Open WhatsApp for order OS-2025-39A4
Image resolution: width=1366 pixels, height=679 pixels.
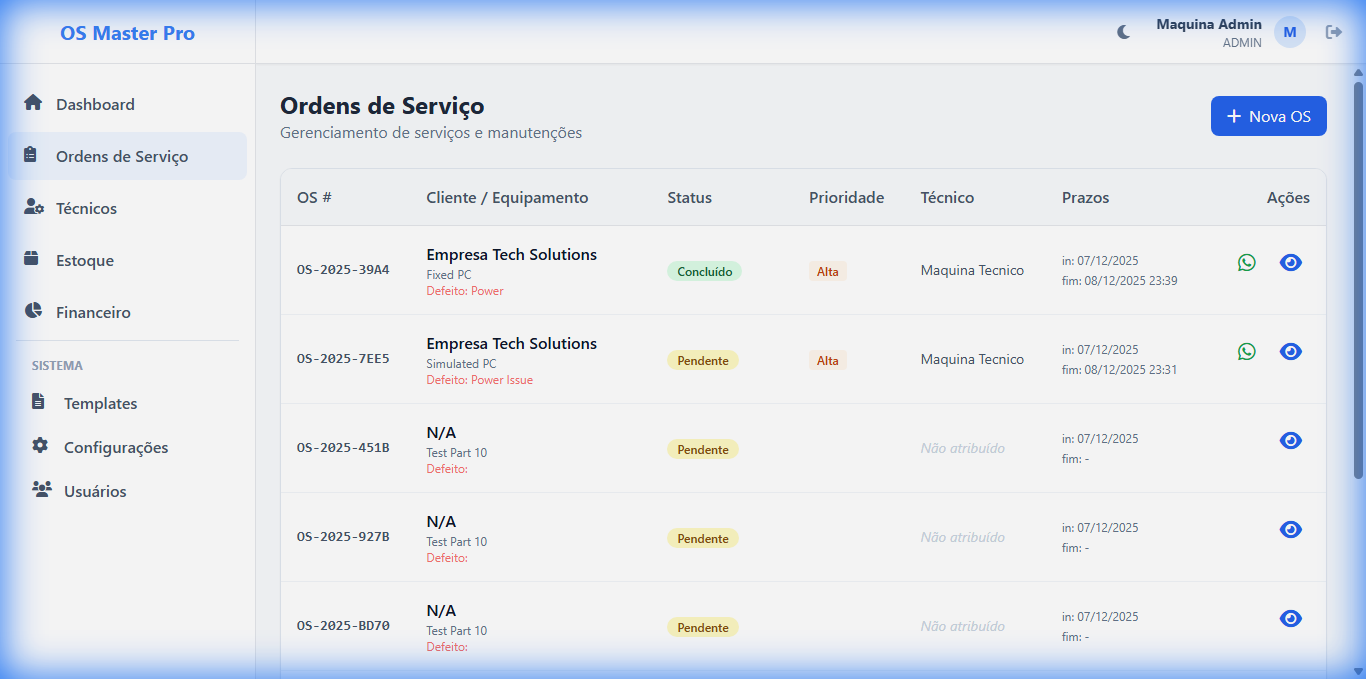(1246, 263)
